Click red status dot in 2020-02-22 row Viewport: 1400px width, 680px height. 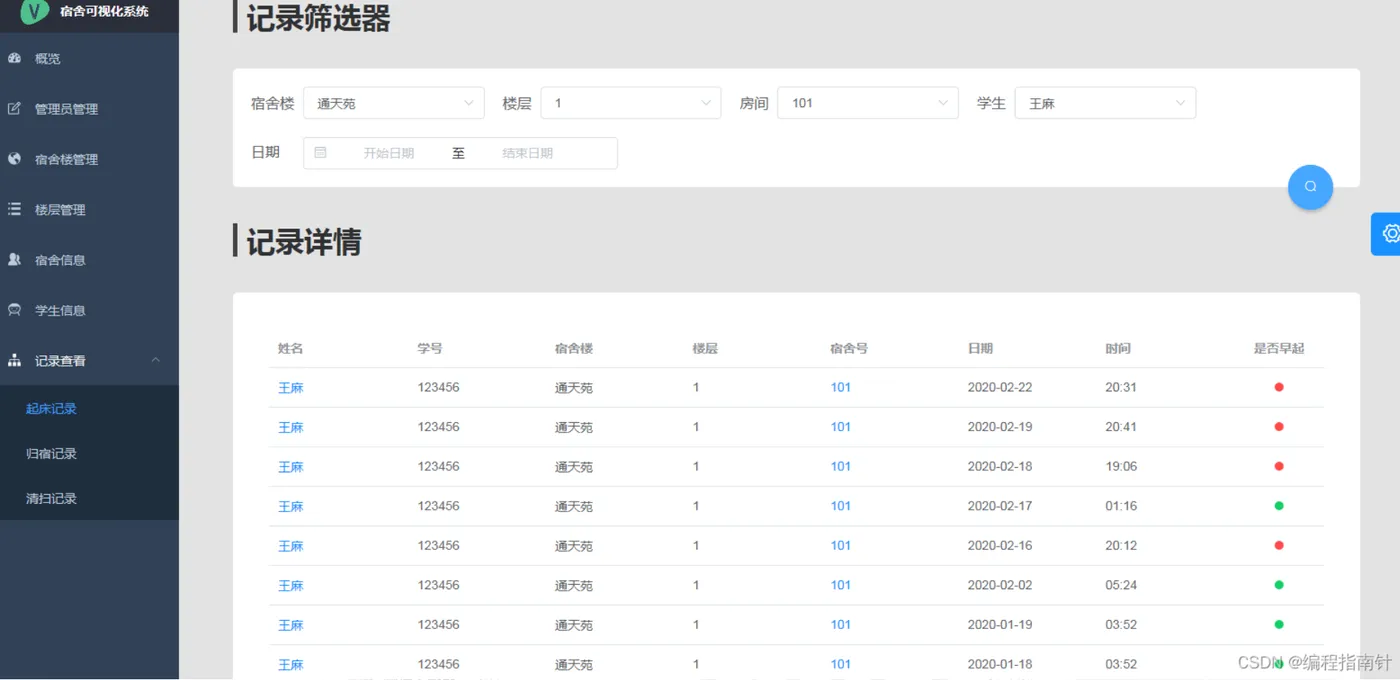click(1279, 387)
